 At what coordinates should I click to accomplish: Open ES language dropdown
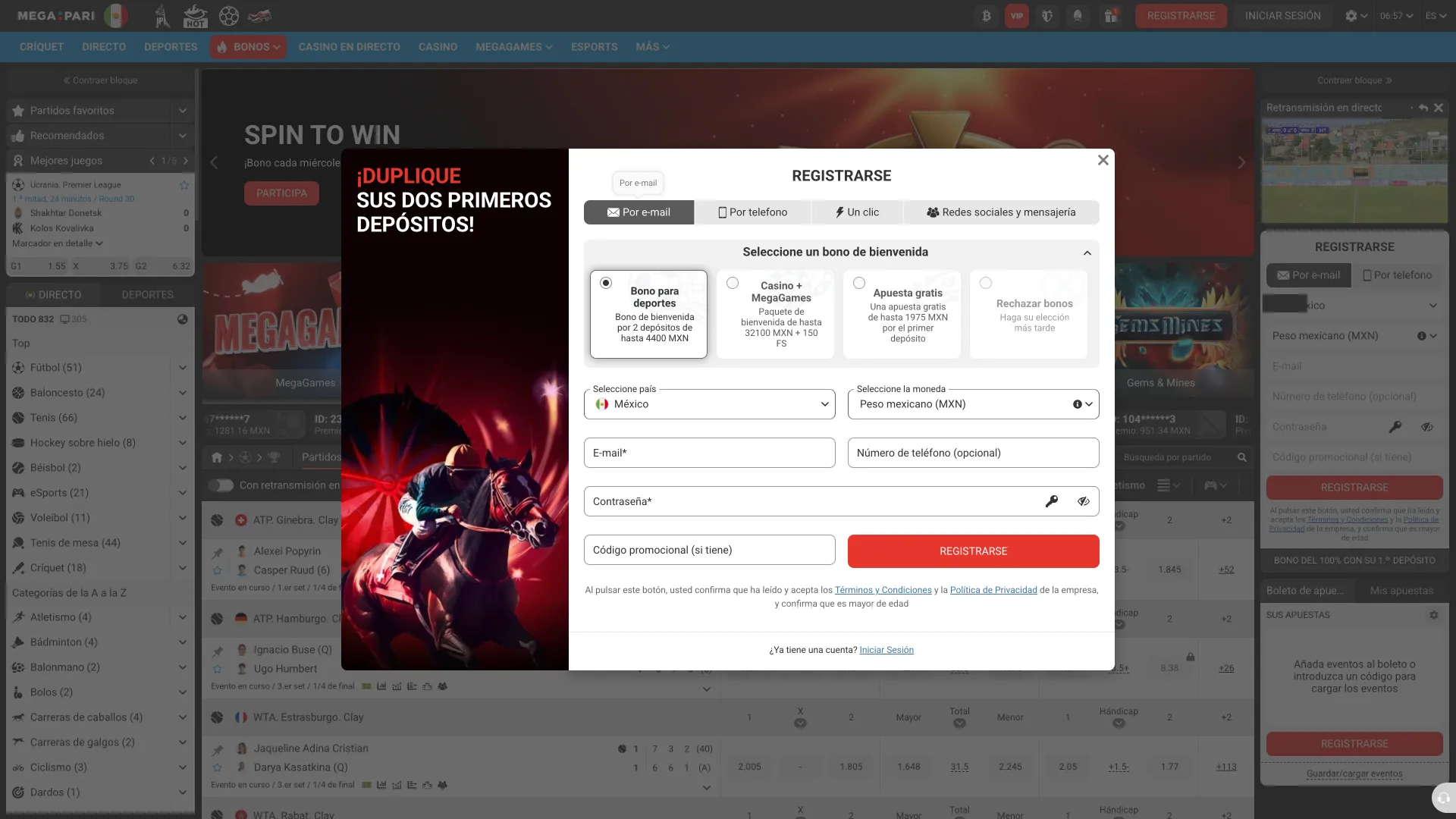tap(1436, 16)
